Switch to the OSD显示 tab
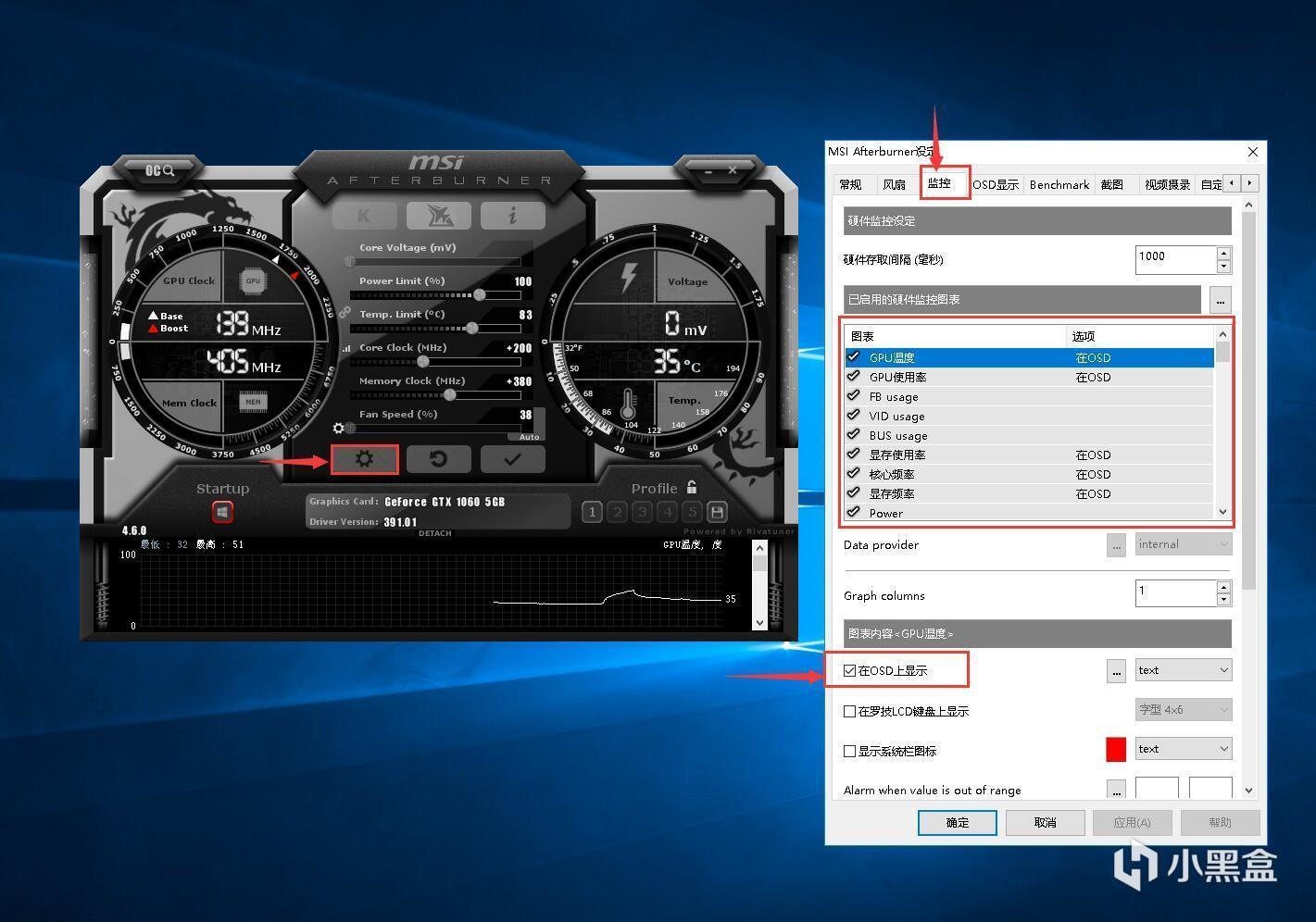 996,184
